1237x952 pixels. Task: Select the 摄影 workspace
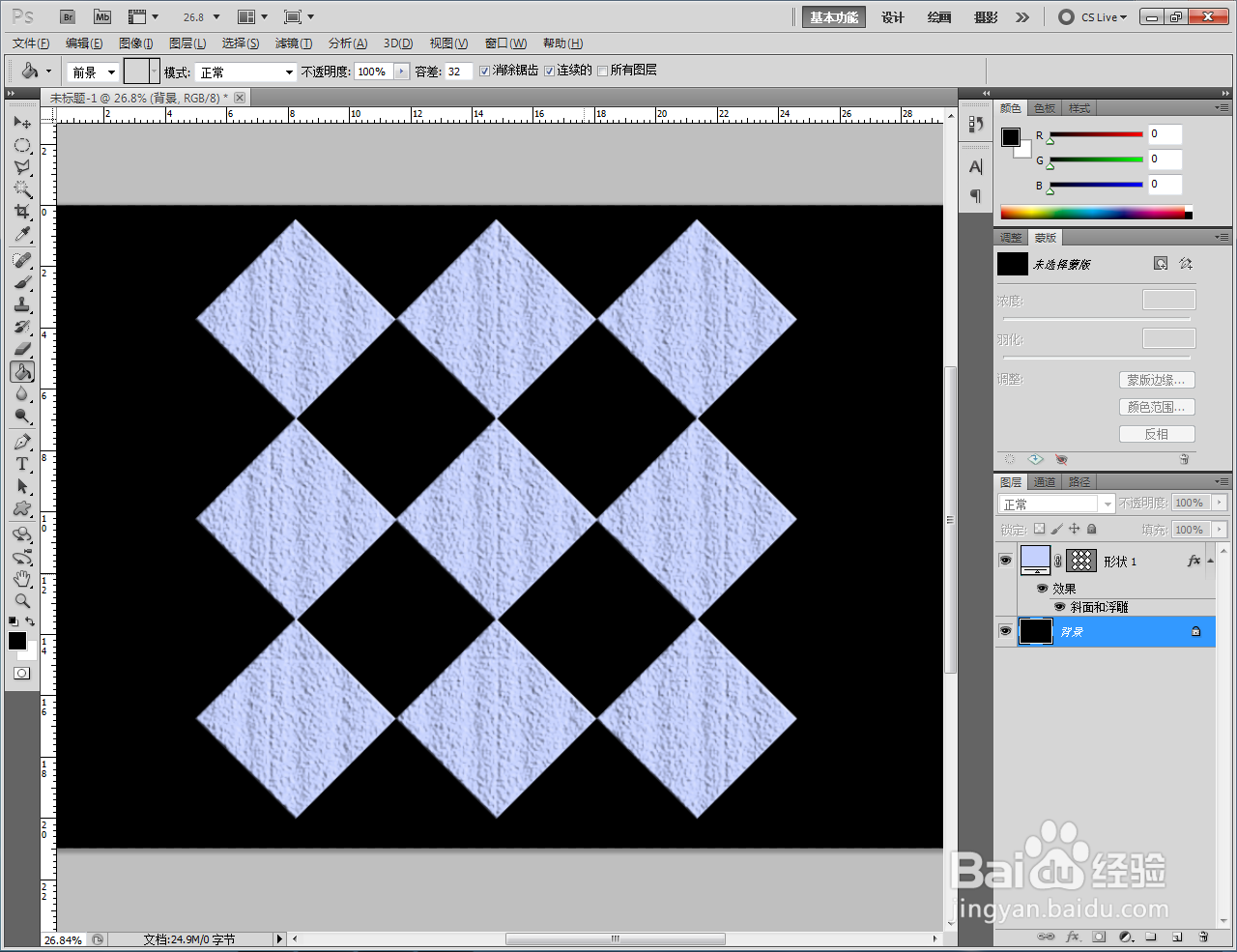pos(986,17)
